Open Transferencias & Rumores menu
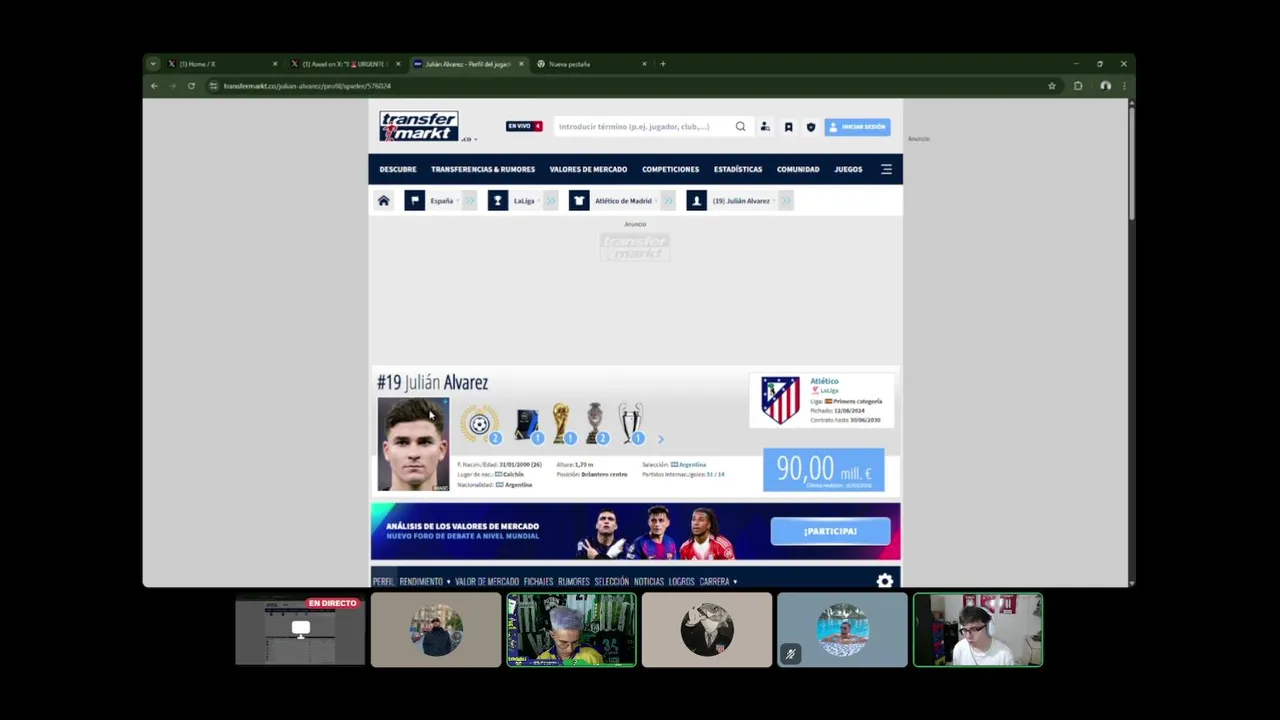1280x720 pixels. click(x=483, y=170)
